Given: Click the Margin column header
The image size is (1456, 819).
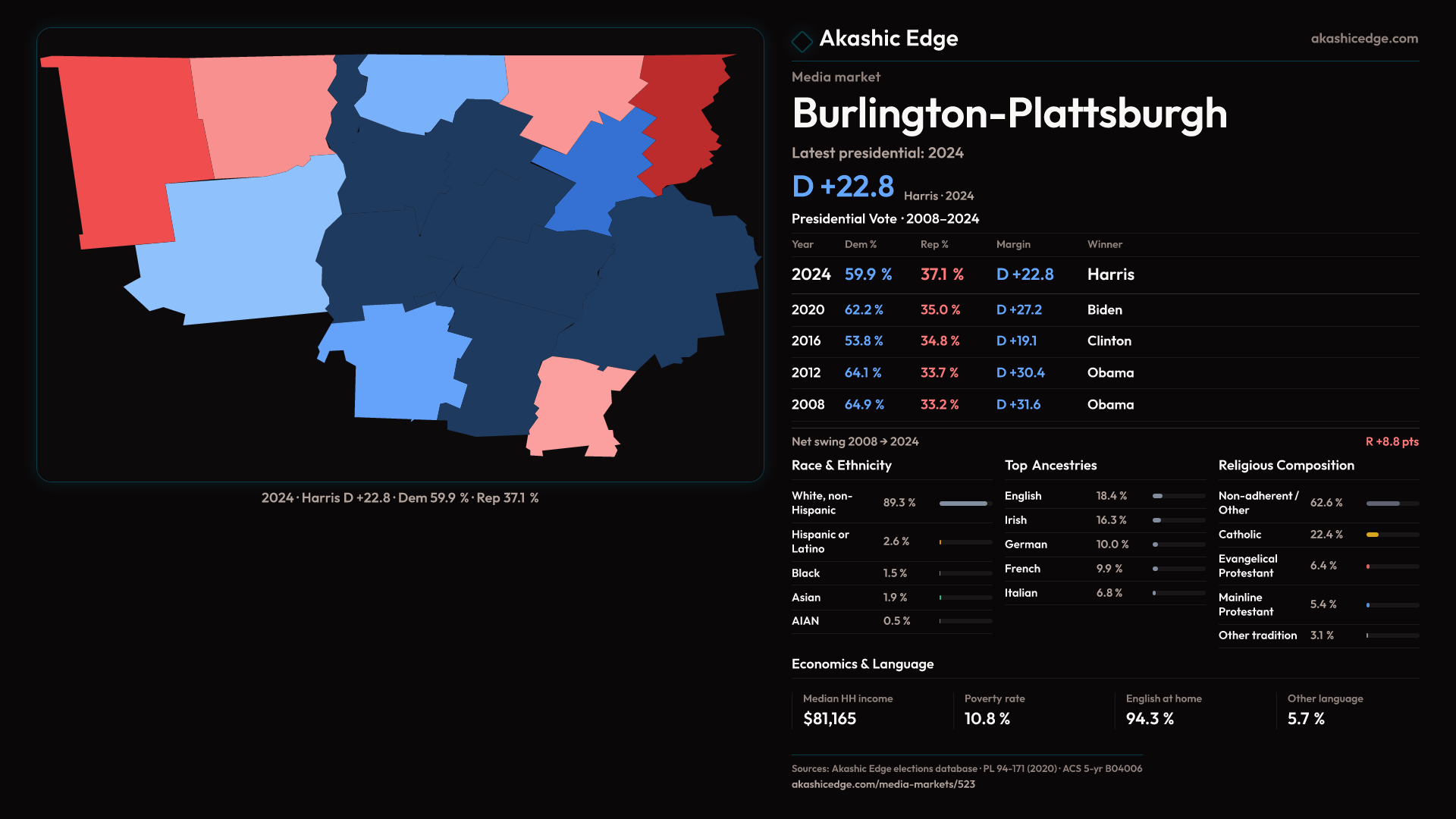Looking at the screenshot, I should coord(1013,244).
